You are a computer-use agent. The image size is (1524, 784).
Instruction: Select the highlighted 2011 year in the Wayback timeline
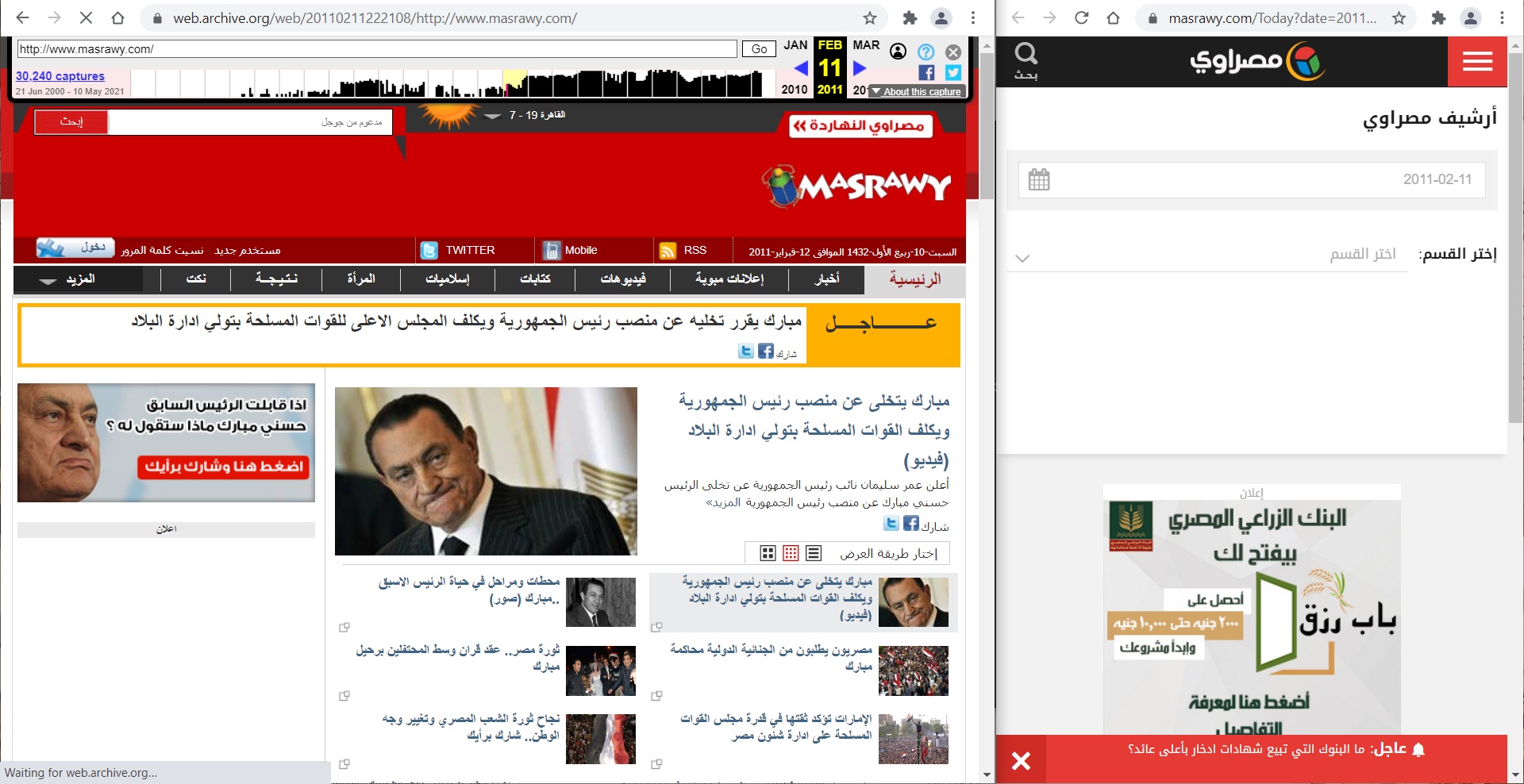tap(830, 90)
